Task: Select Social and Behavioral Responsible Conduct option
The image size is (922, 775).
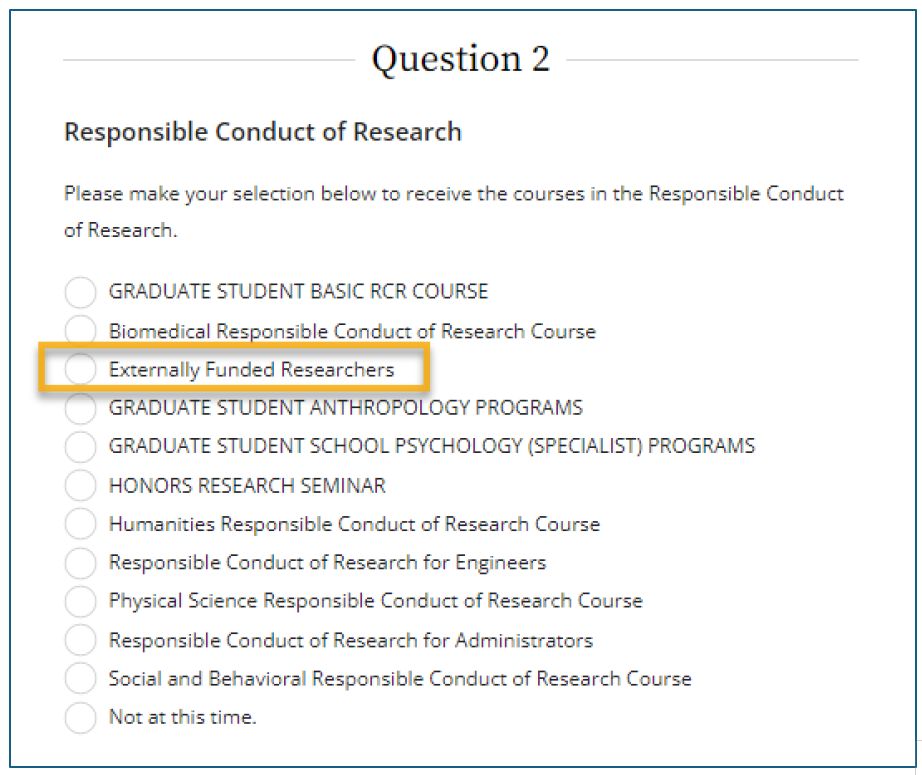Action: click(80, 679)
